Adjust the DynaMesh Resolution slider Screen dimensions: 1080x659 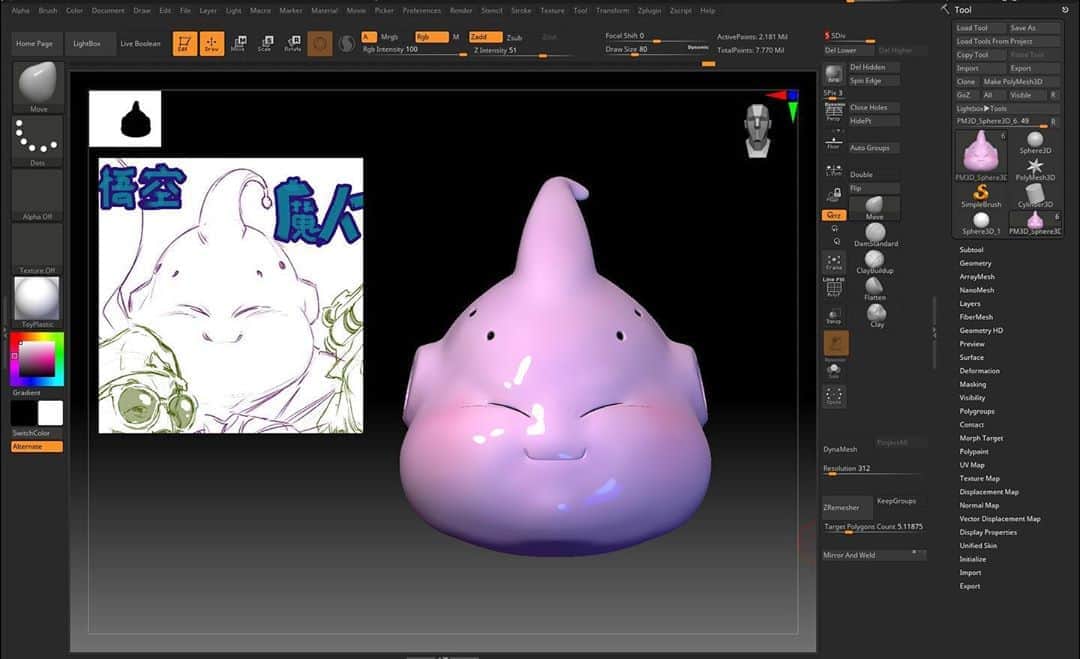click(871, 469)
